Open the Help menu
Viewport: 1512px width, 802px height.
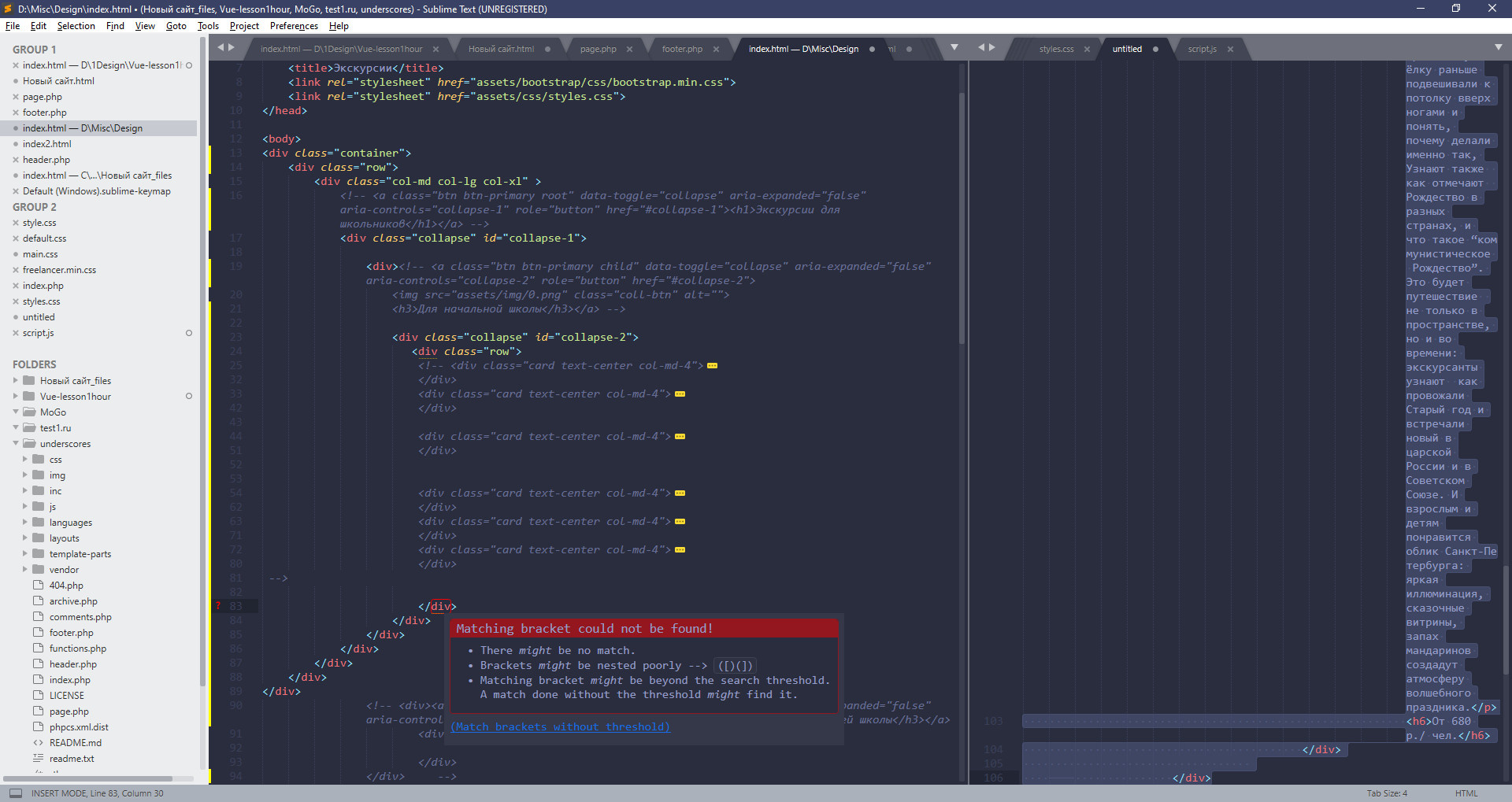339,26
